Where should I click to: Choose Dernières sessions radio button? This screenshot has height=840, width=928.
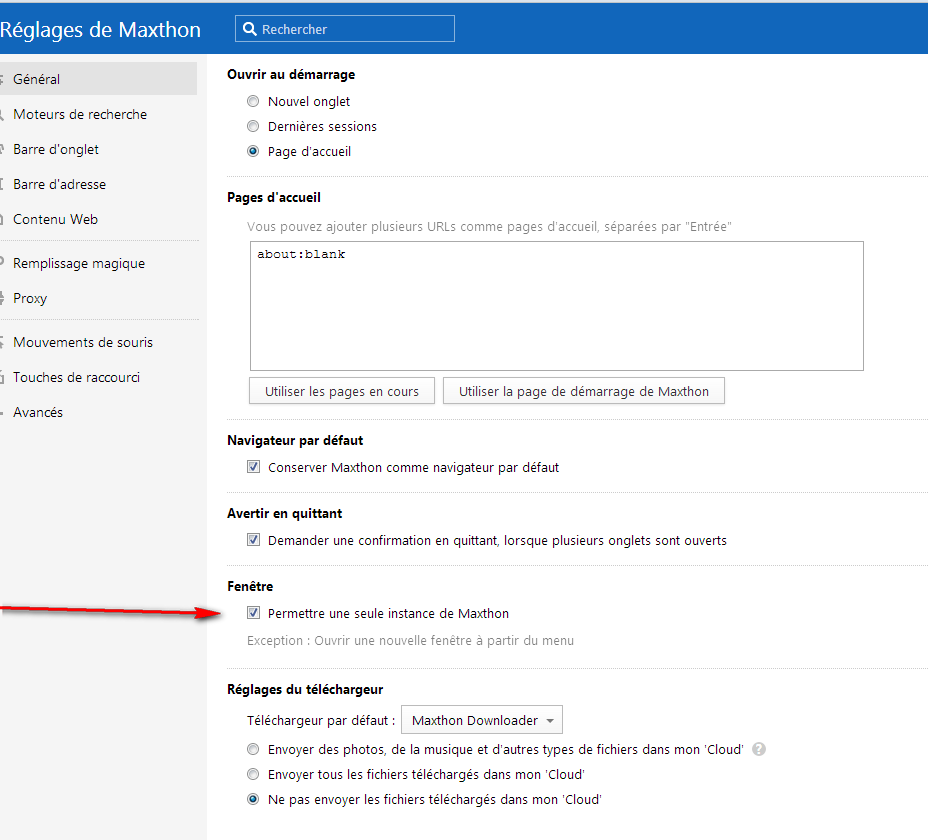(x=253, y=126)
